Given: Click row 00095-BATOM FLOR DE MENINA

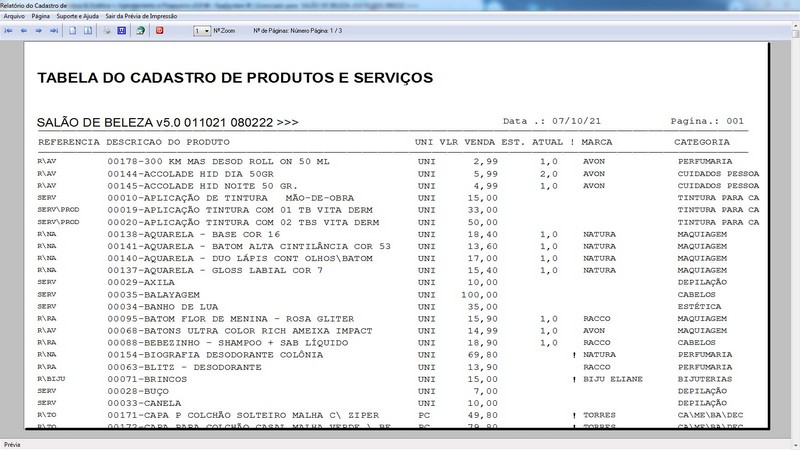Looking at the screenshot, I should 398,318.
